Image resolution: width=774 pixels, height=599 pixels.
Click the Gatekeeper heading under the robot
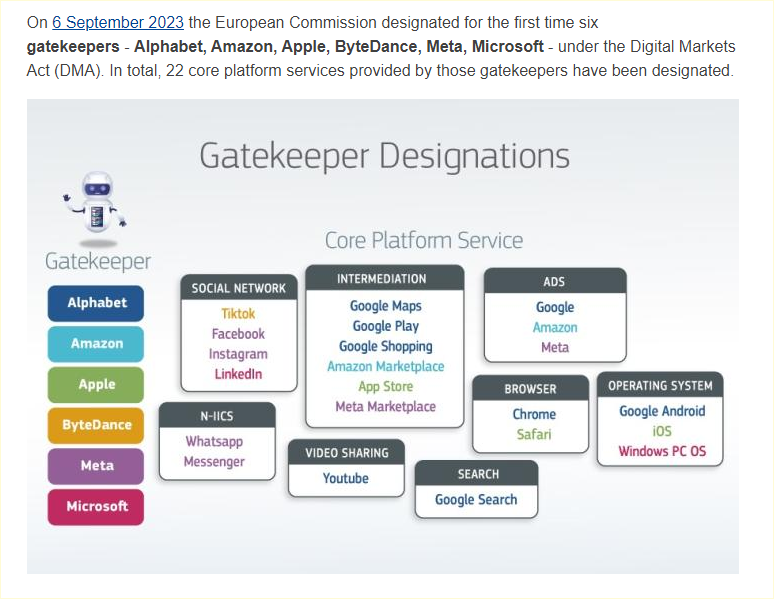point(98,261)
